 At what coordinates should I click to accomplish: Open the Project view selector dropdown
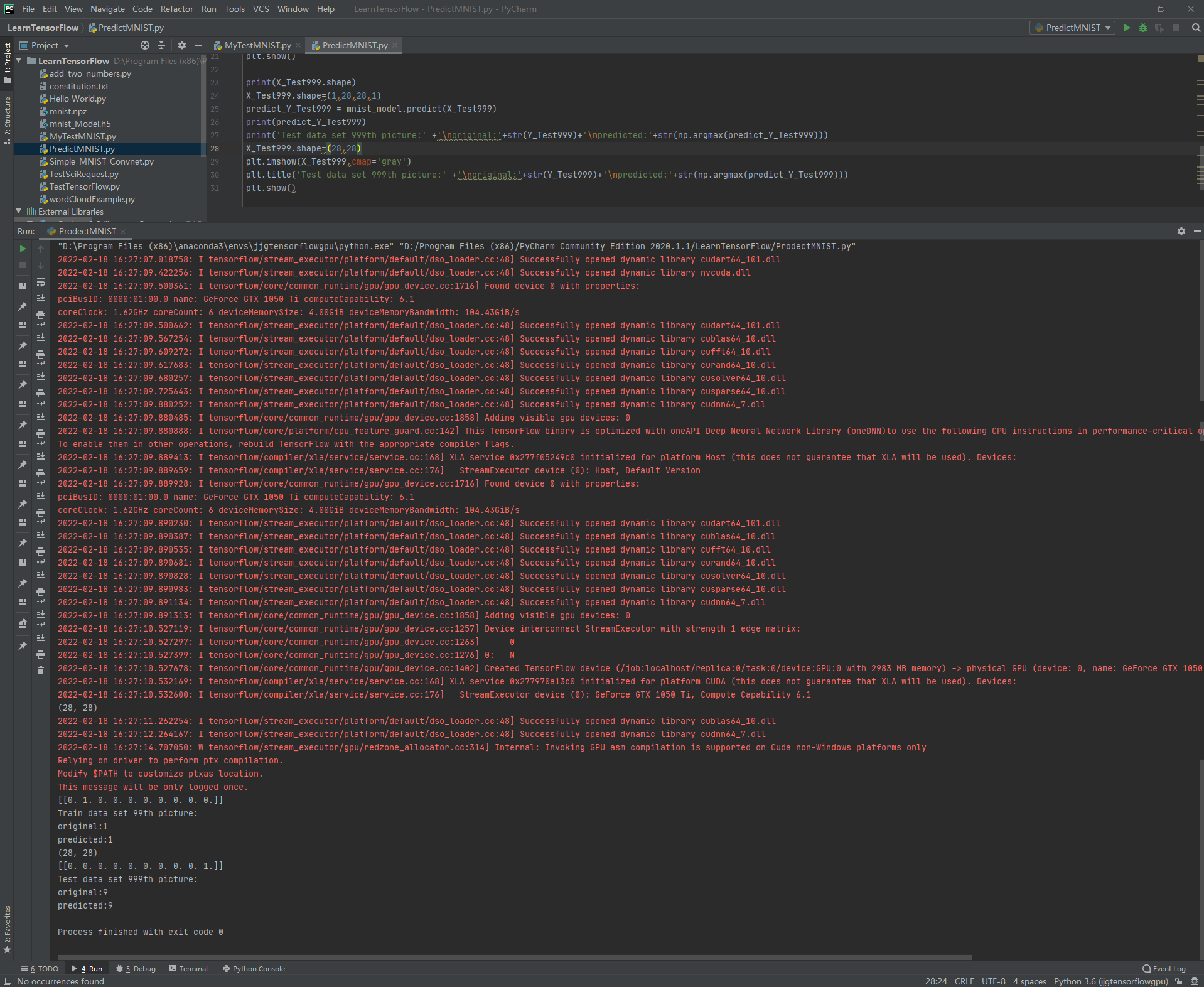click(x=45, y=45)
